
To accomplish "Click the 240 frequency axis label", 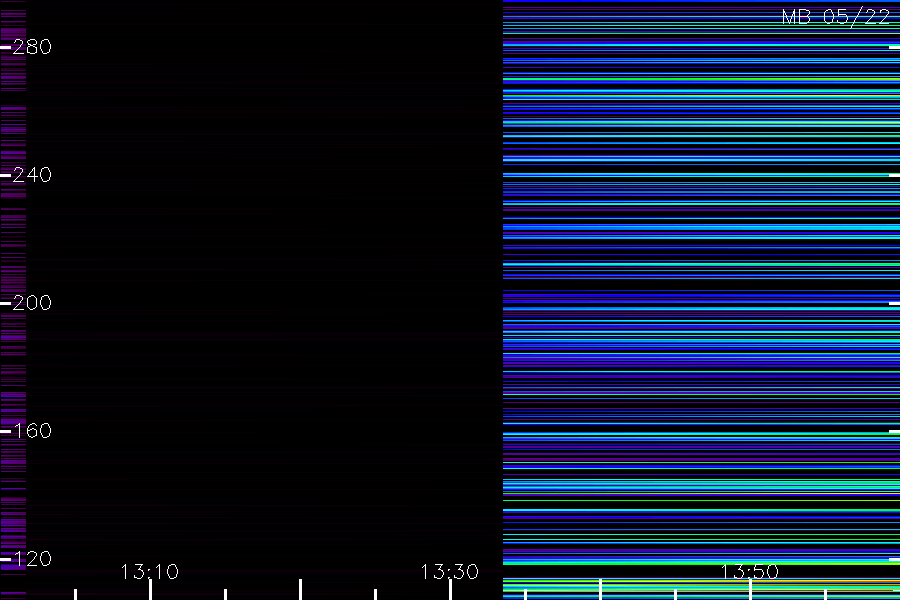I will click(x=32, y=175).
